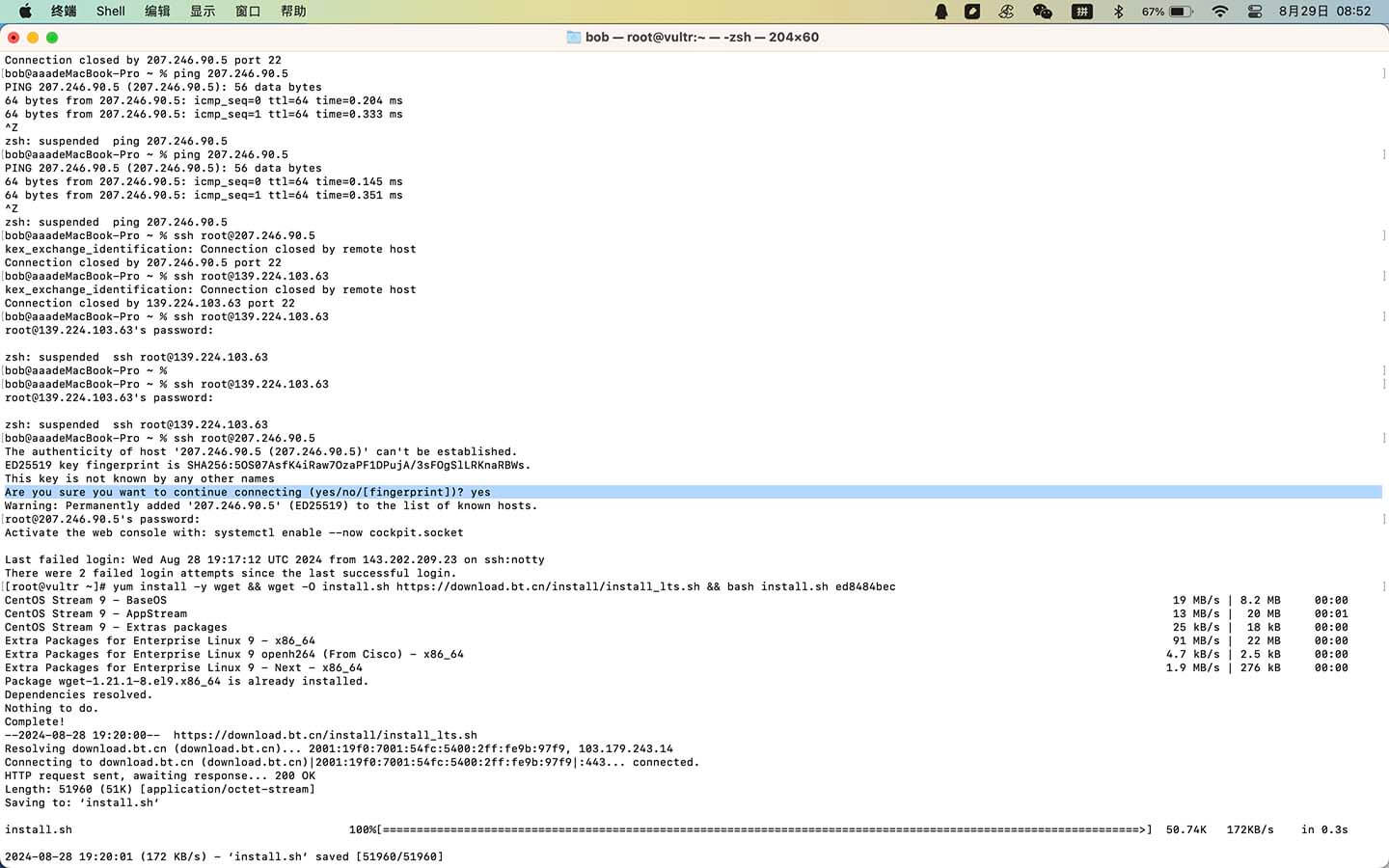
Task: Click the install.sh 100% download progress bar
Action: point(750,829)
